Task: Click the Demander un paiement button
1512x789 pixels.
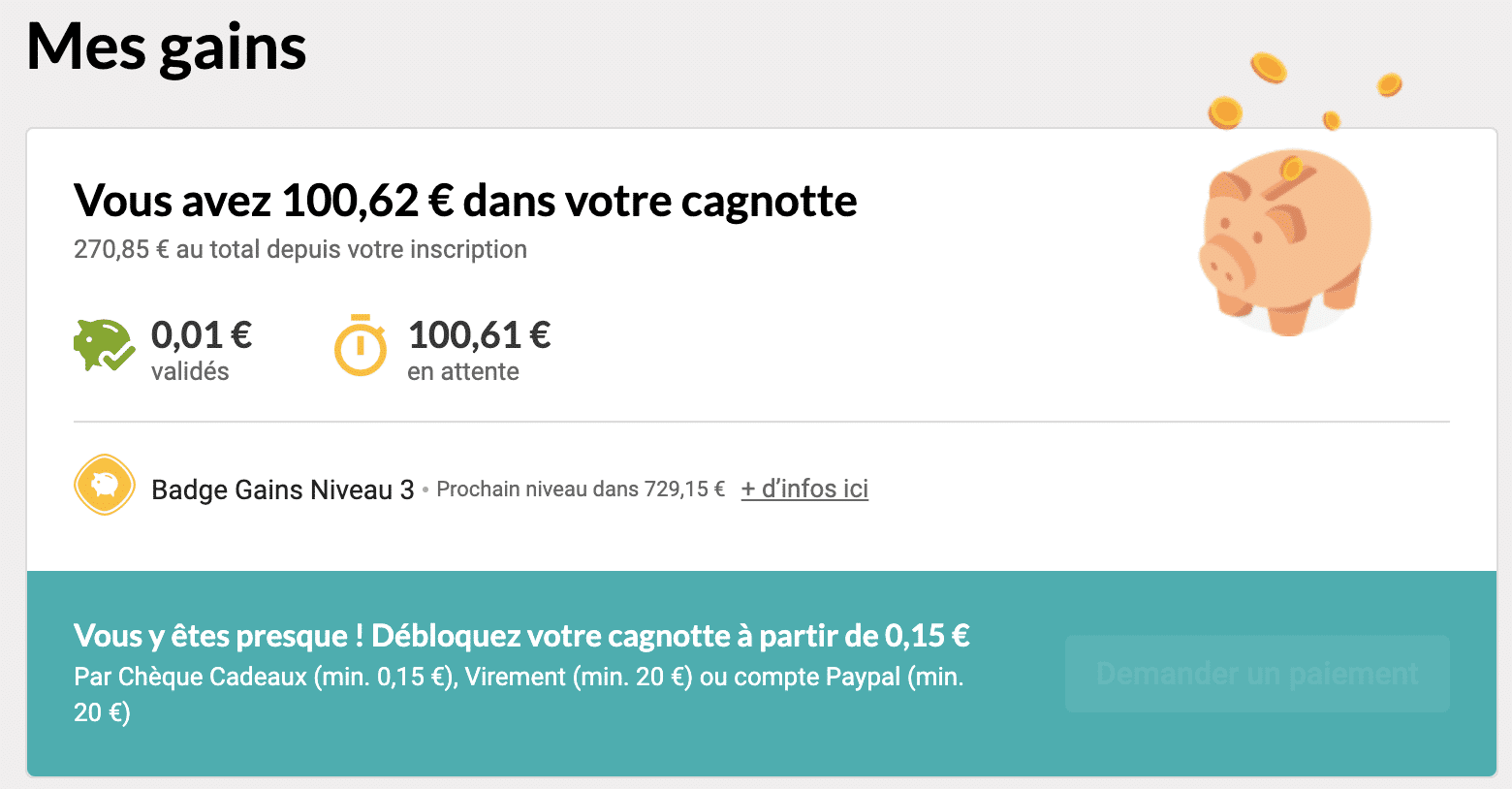Action: [1257, 674]
